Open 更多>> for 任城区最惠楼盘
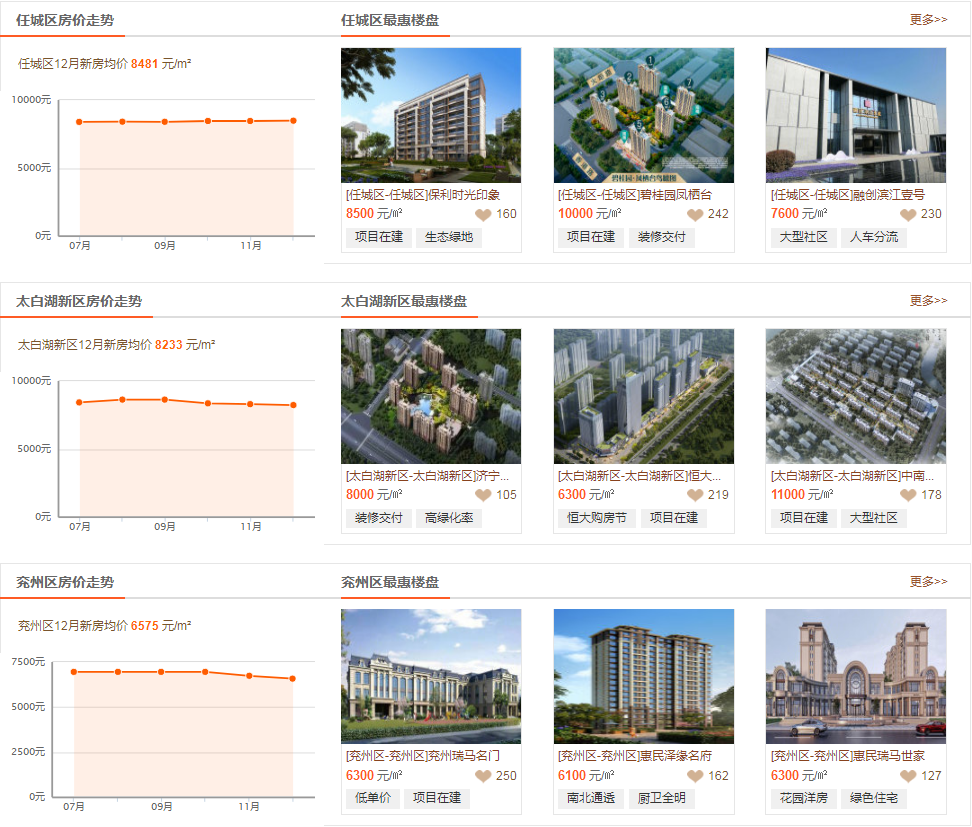The width and height of the screenshot is (972, 827). tap(929, 19)
